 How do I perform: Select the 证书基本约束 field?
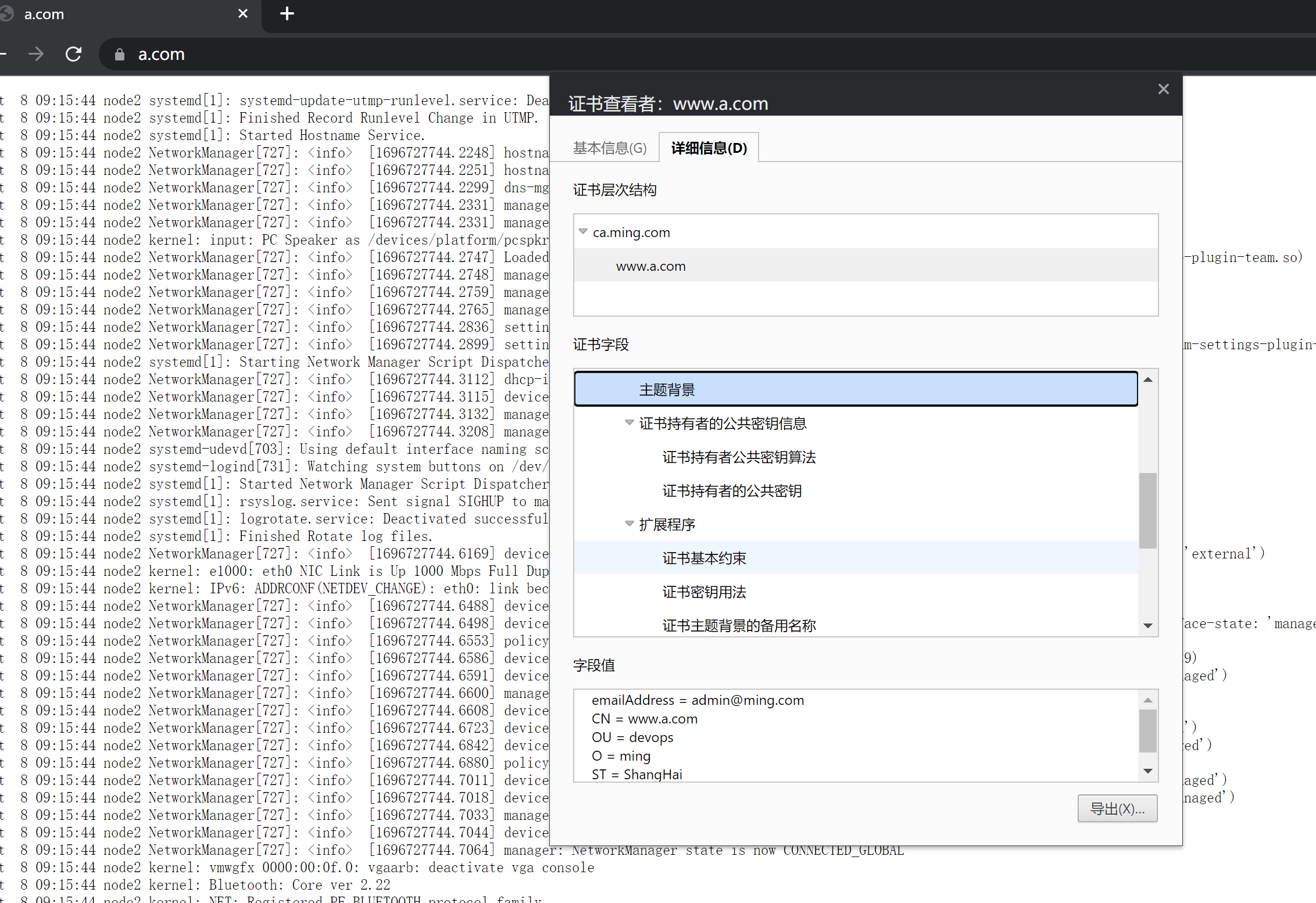tap(704, 558)
